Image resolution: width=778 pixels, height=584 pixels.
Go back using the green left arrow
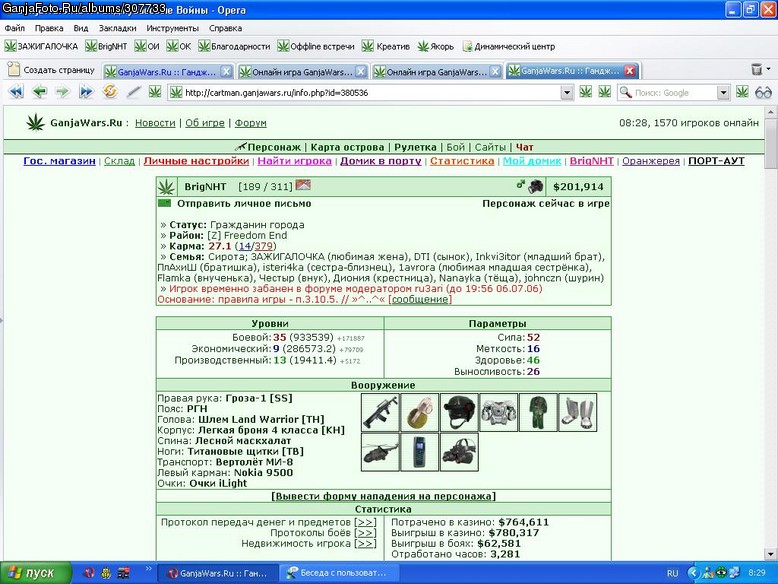[x=39, y=92]
